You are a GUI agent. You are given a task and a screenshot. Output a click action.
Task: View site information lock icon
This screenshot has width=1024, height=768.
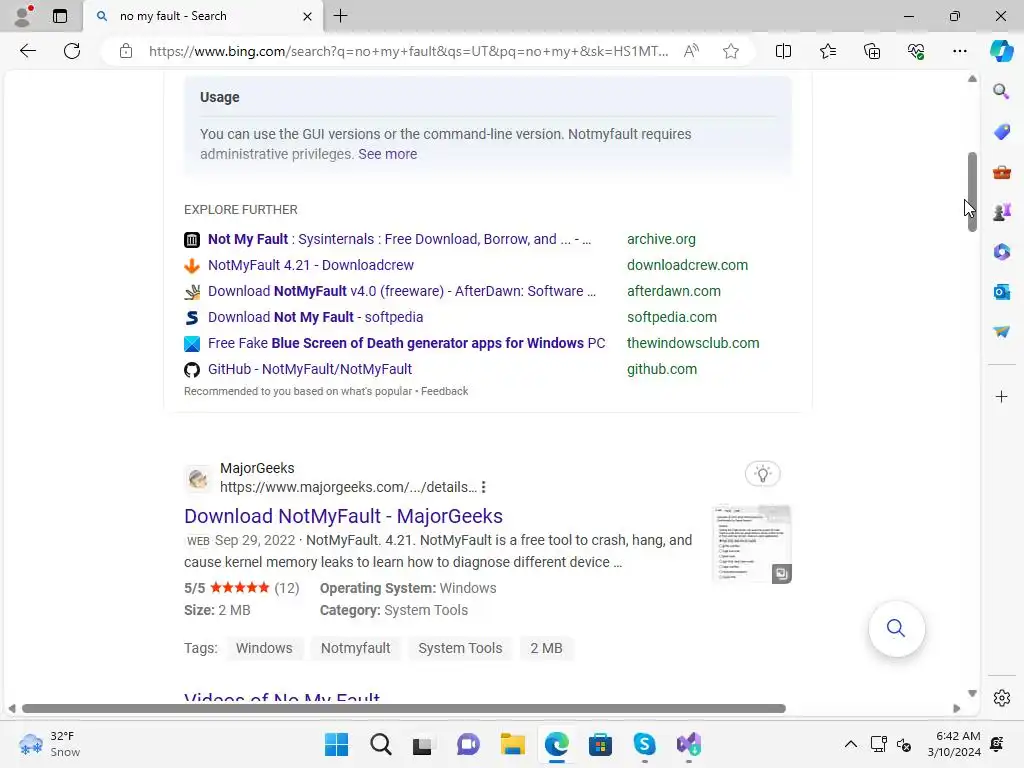tap(126, 51)
